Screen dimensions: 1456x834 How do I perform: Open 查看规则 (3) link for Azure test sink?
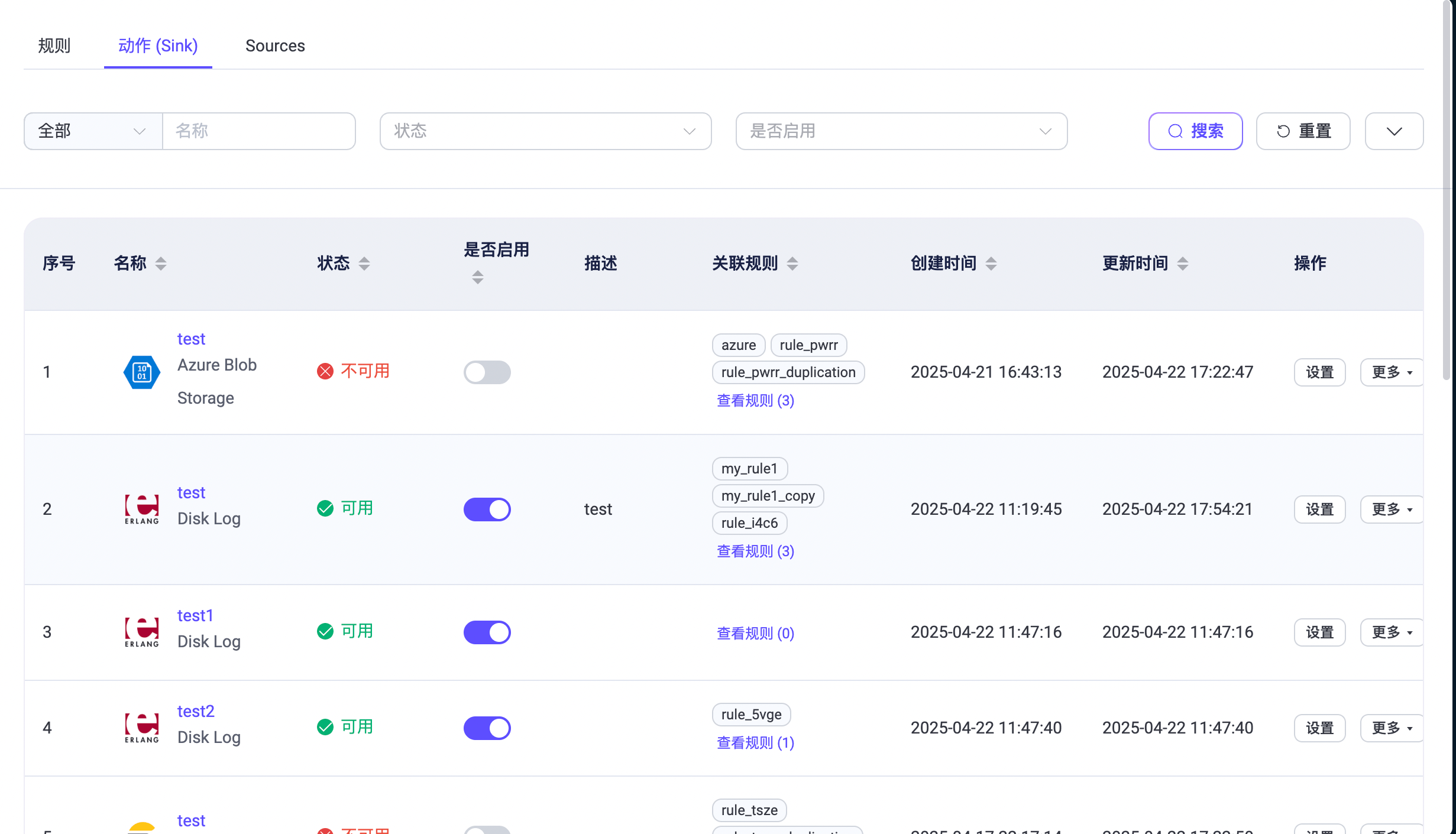(x=755, y=401)
